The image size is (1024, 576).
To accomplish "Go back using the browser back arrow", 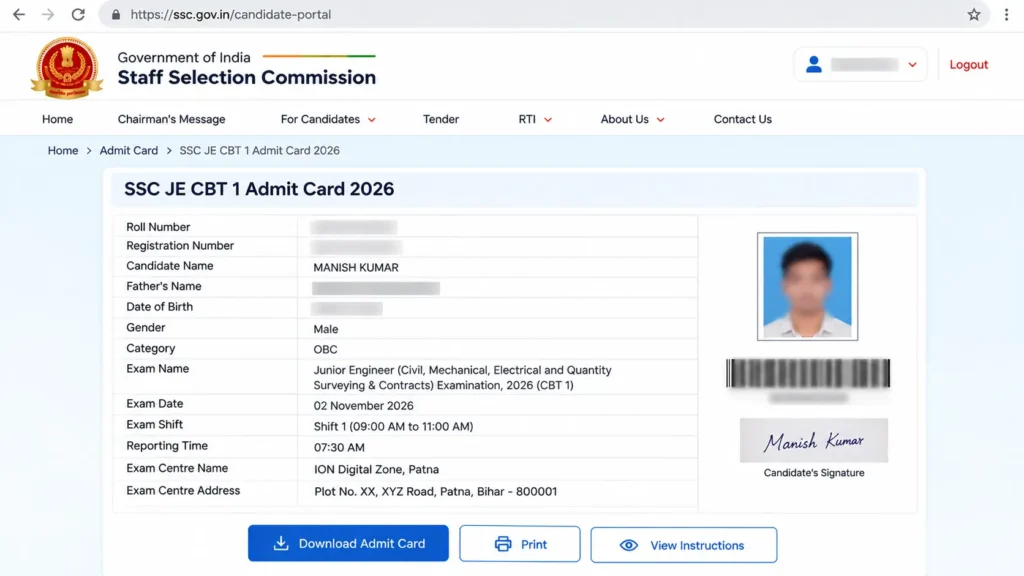I will click(x=19, y=14).
